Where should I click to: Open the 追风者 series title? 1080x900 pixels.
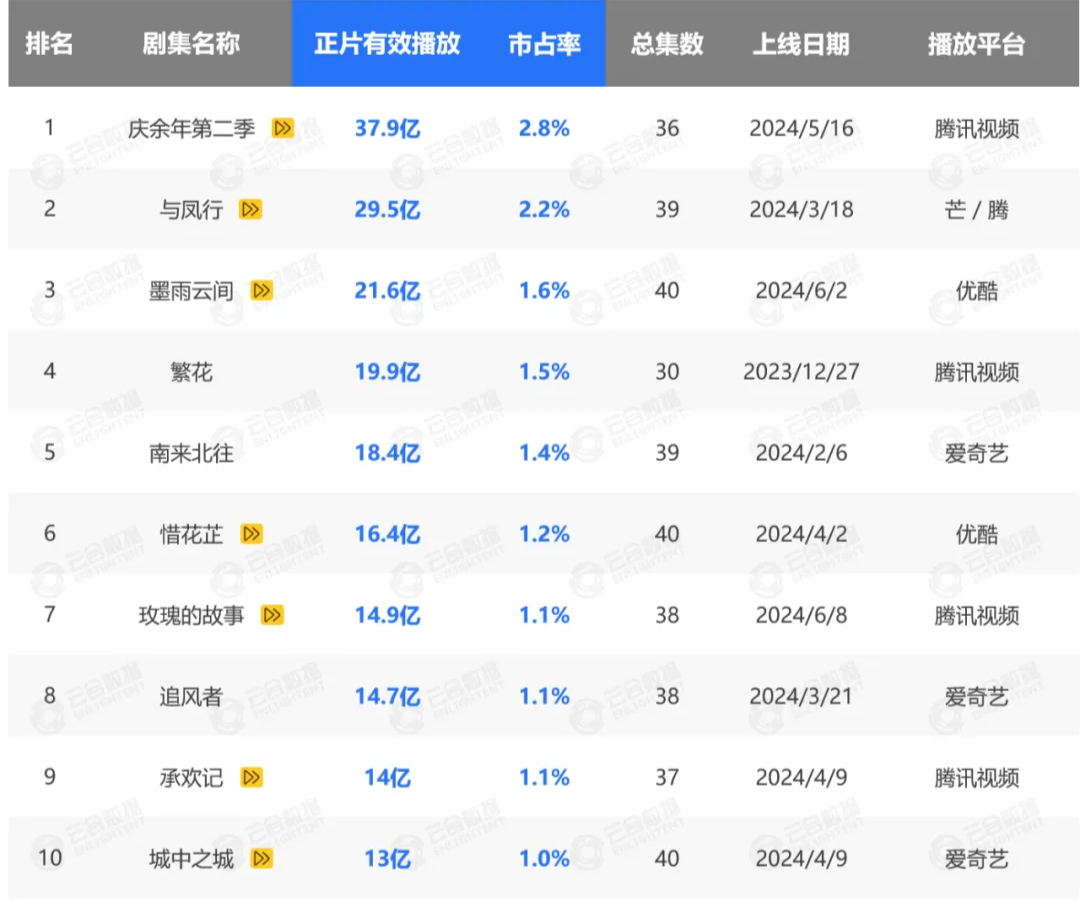click(x=191, y=696)
